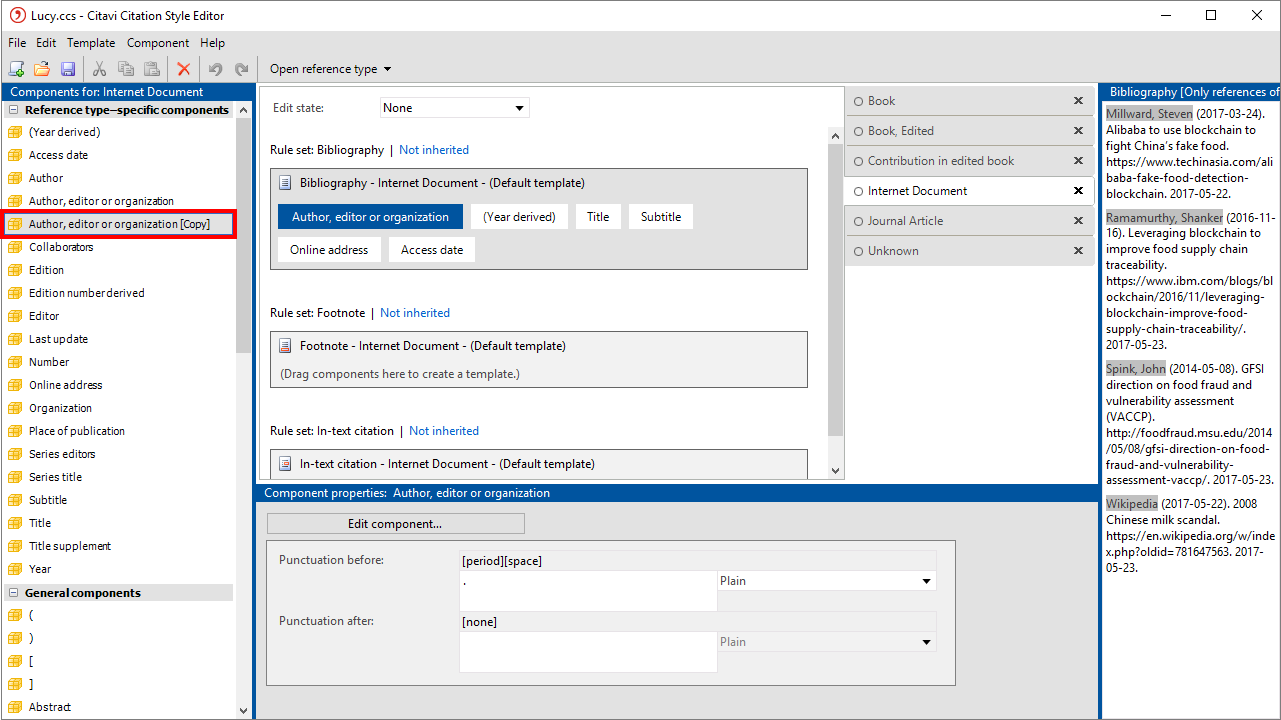The height and width of the screenshot is (720, 1281).
Task: Click the icon beside Collaborators component
Action: click(x=14, y=247)
